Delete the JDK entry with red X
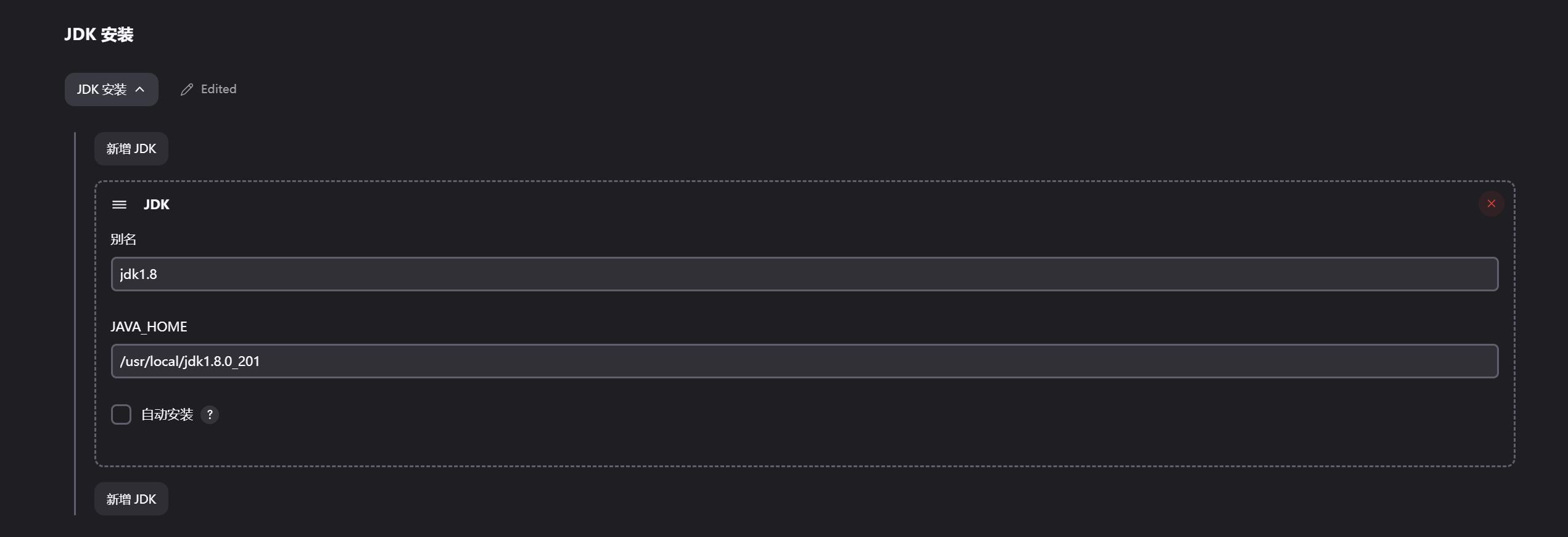 pos(1491,204)
